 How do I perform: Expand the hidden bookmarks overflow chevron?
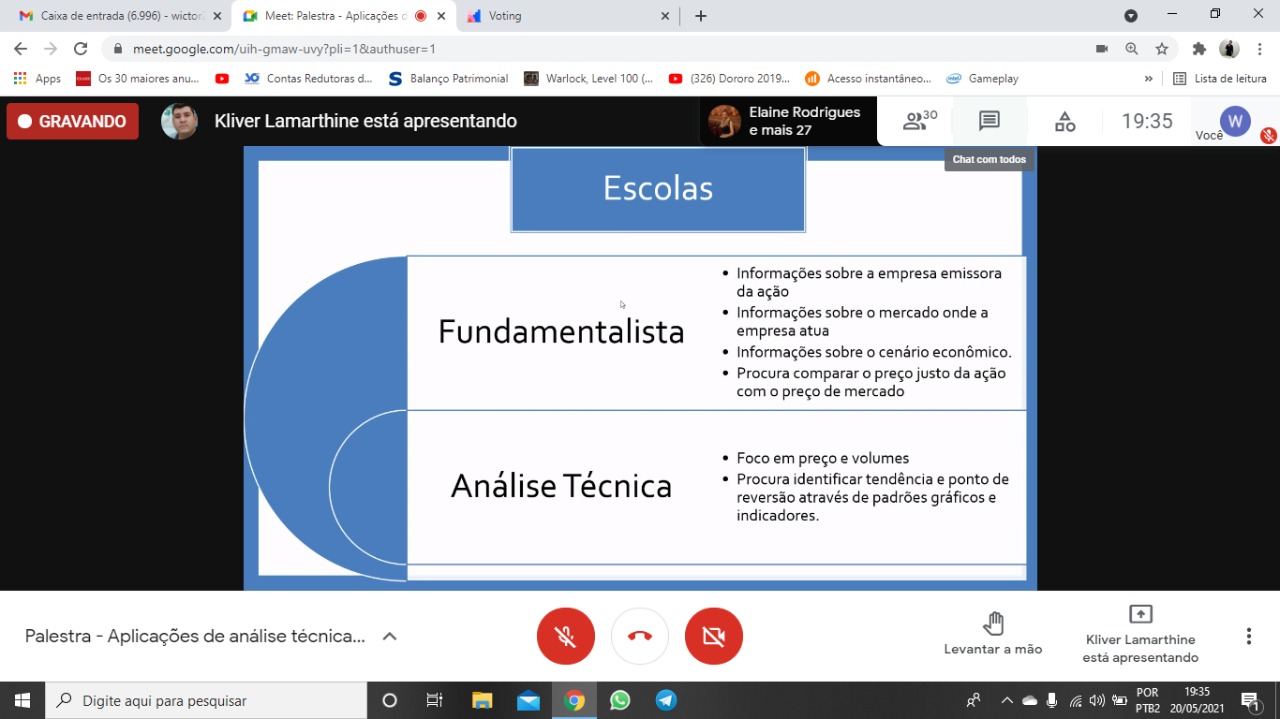click(1148, 78)
